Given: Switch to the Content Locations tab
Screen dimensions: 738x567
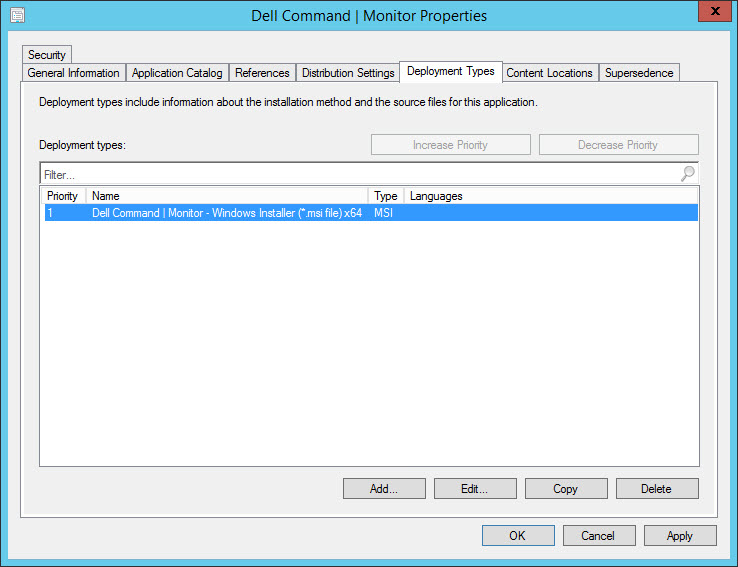Looking at the screenshot, I should (549, 73).
